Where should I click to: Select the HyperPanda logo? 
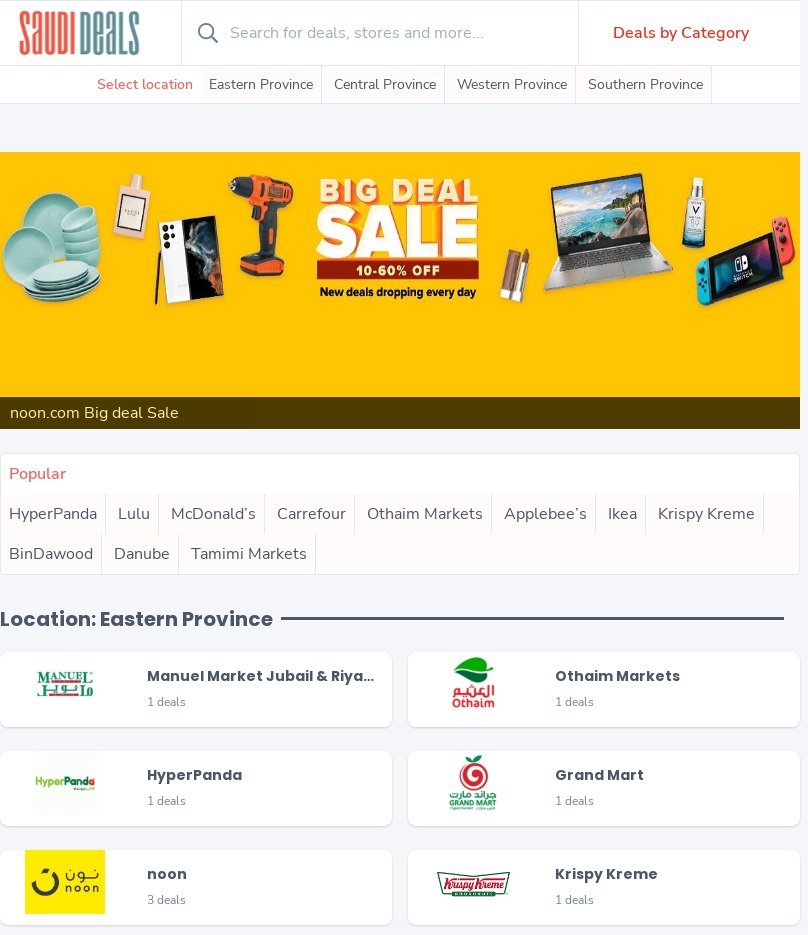65,782
